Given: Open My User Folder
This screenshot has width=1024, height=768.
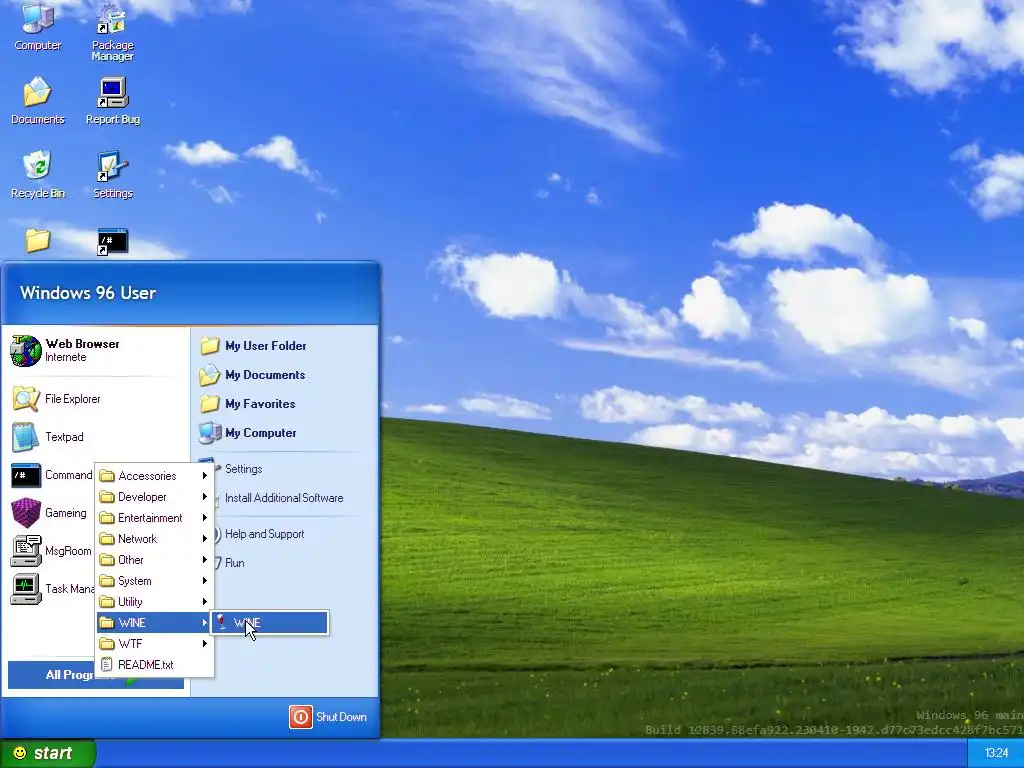Looking at the screenshot, I should (284, 345).
